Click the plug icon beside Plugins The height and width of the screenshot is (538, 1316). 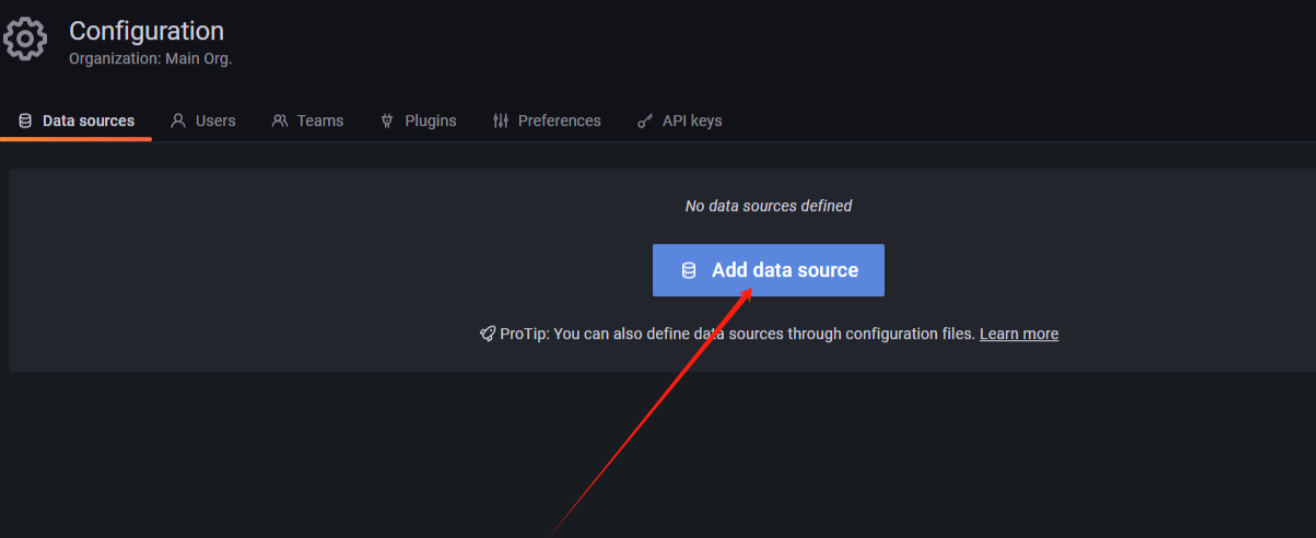click(387, 121)
